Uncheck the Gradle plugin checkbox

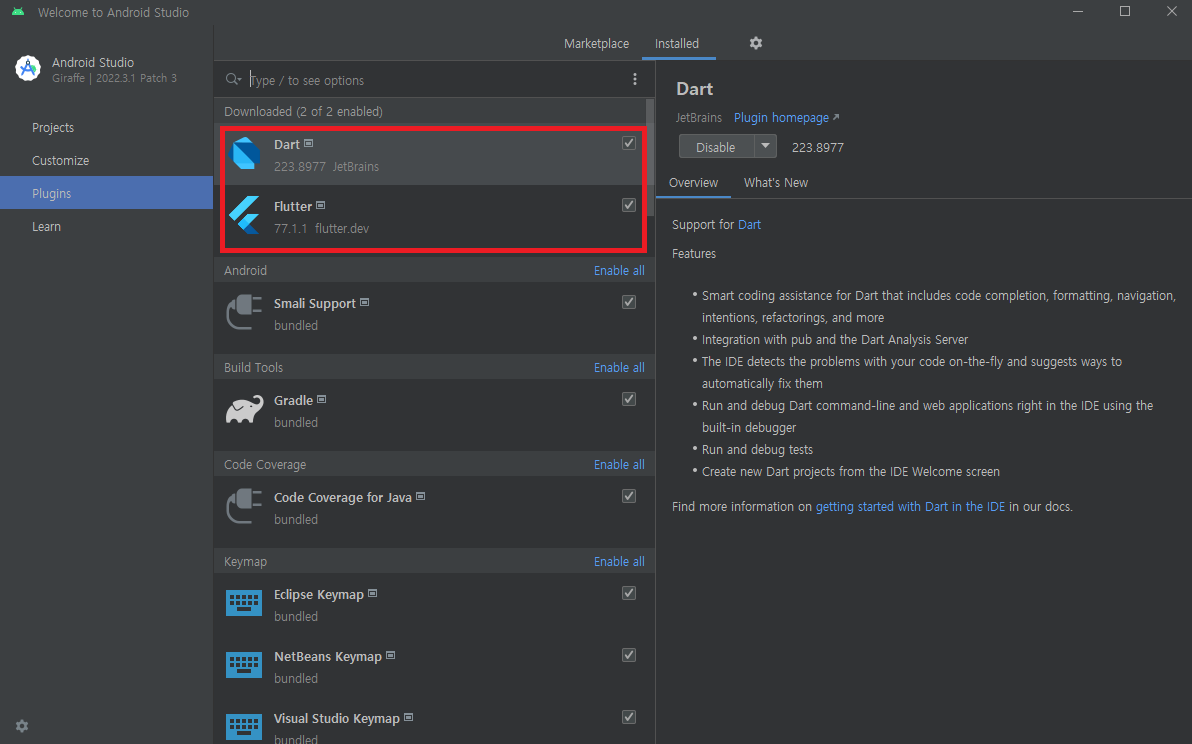[629, 399]
